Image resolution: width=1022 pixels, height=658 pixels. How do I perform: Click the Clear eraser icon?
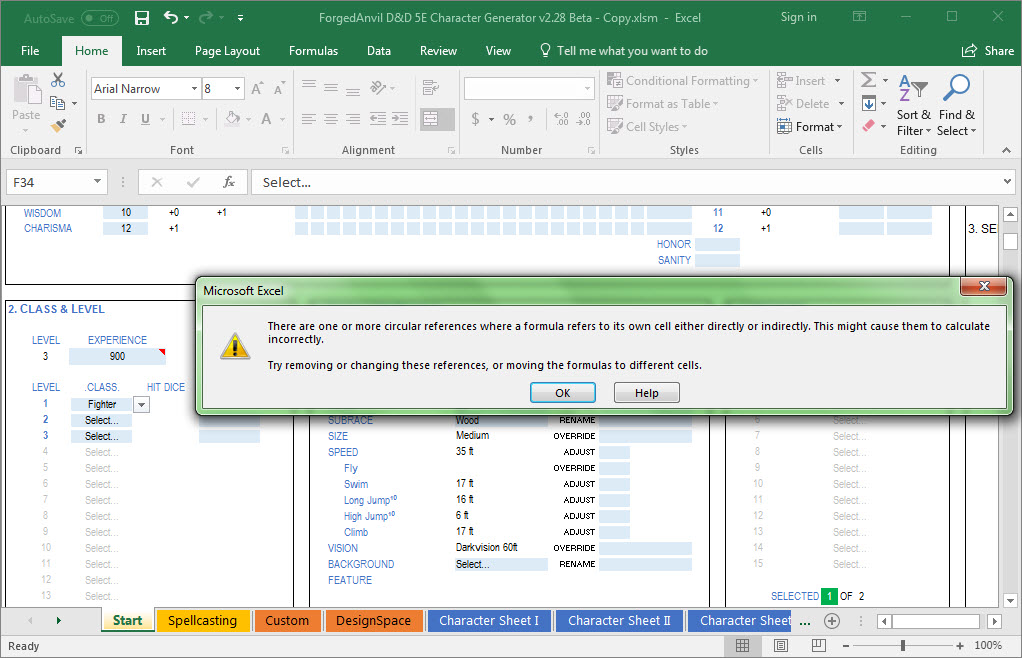click(x=868, y=126)
